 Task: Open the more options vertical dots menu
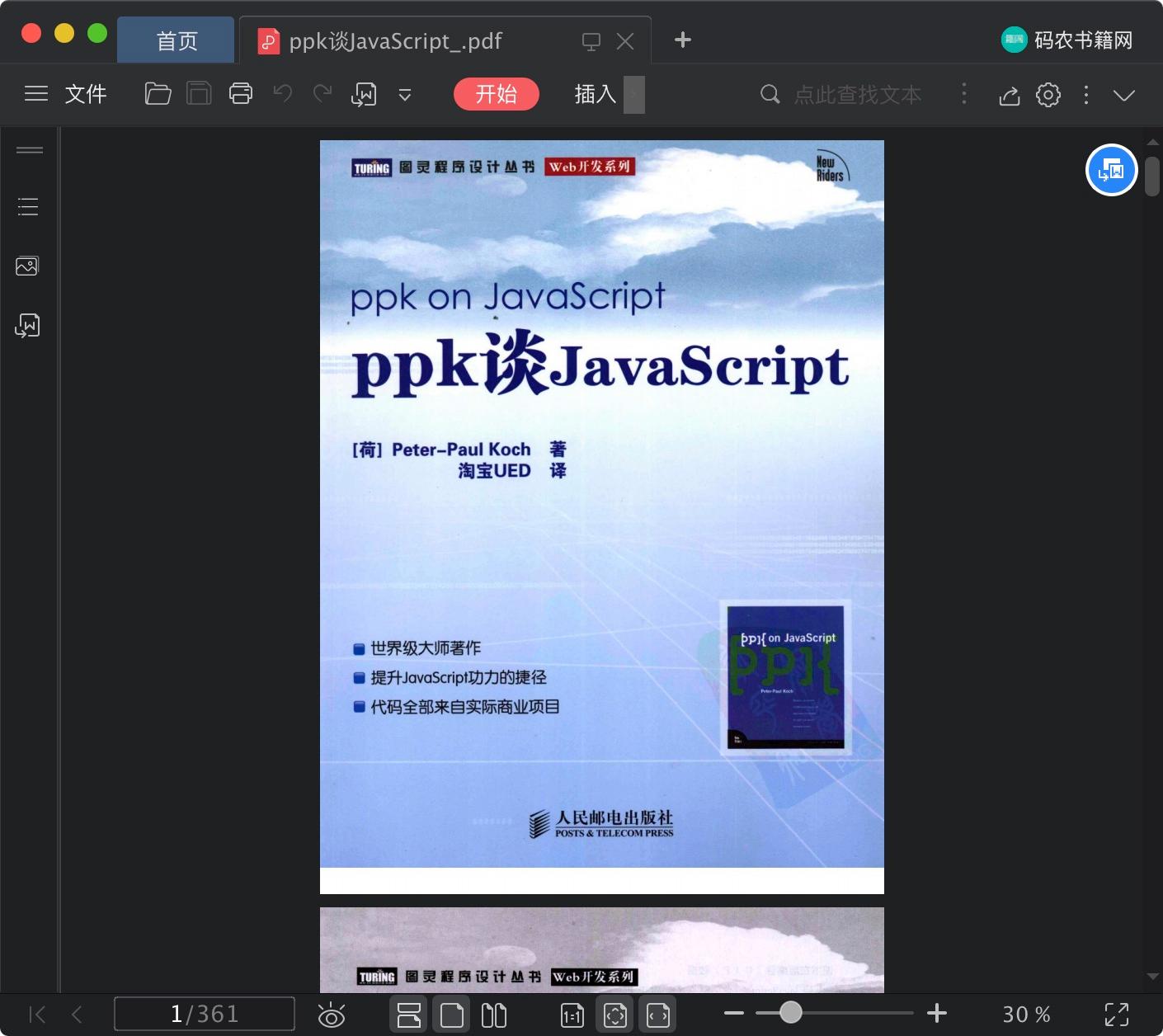click(x=1086, y=95)
